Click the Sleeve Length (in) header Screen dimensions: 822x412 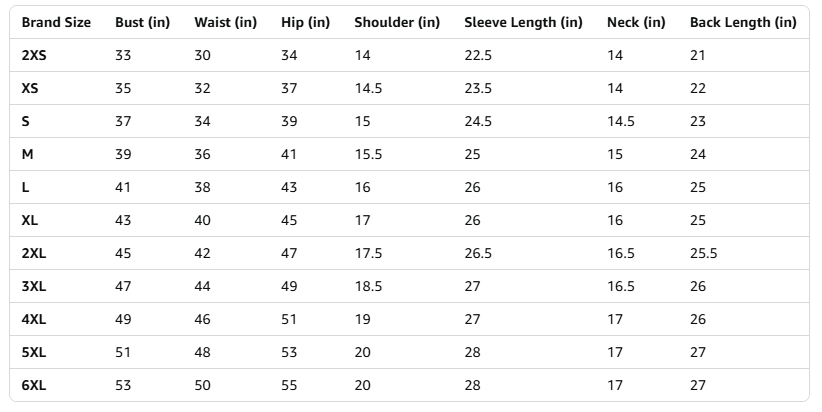click(x=523, y=22)
